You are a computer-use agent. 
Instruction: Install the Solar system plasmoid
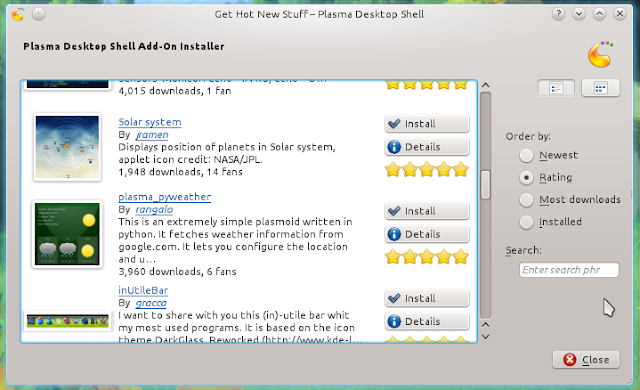pos(427,124)
